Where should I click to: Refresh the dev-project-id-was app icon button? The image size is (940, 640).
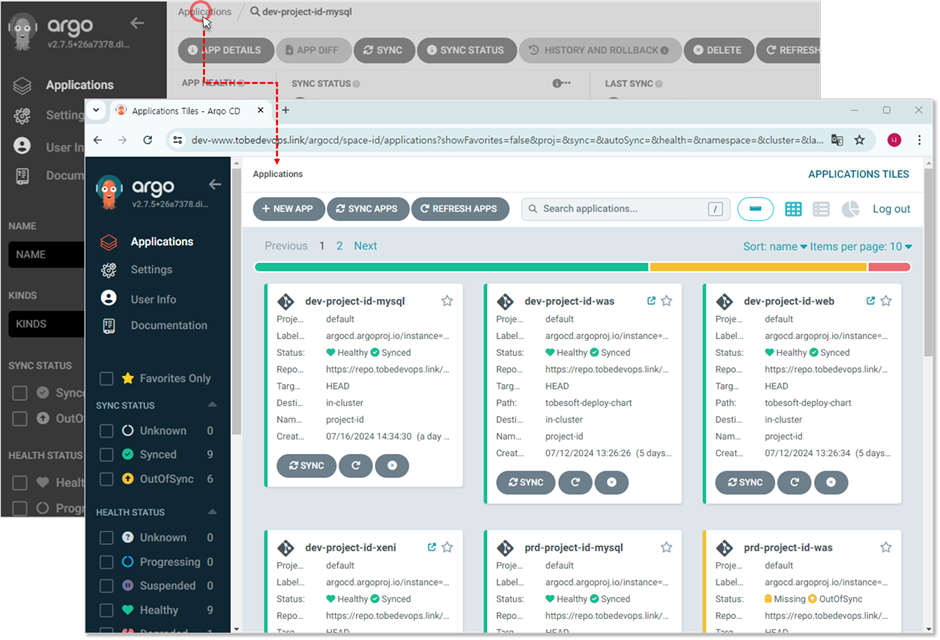pyautogui.click(x=576, y=482)
